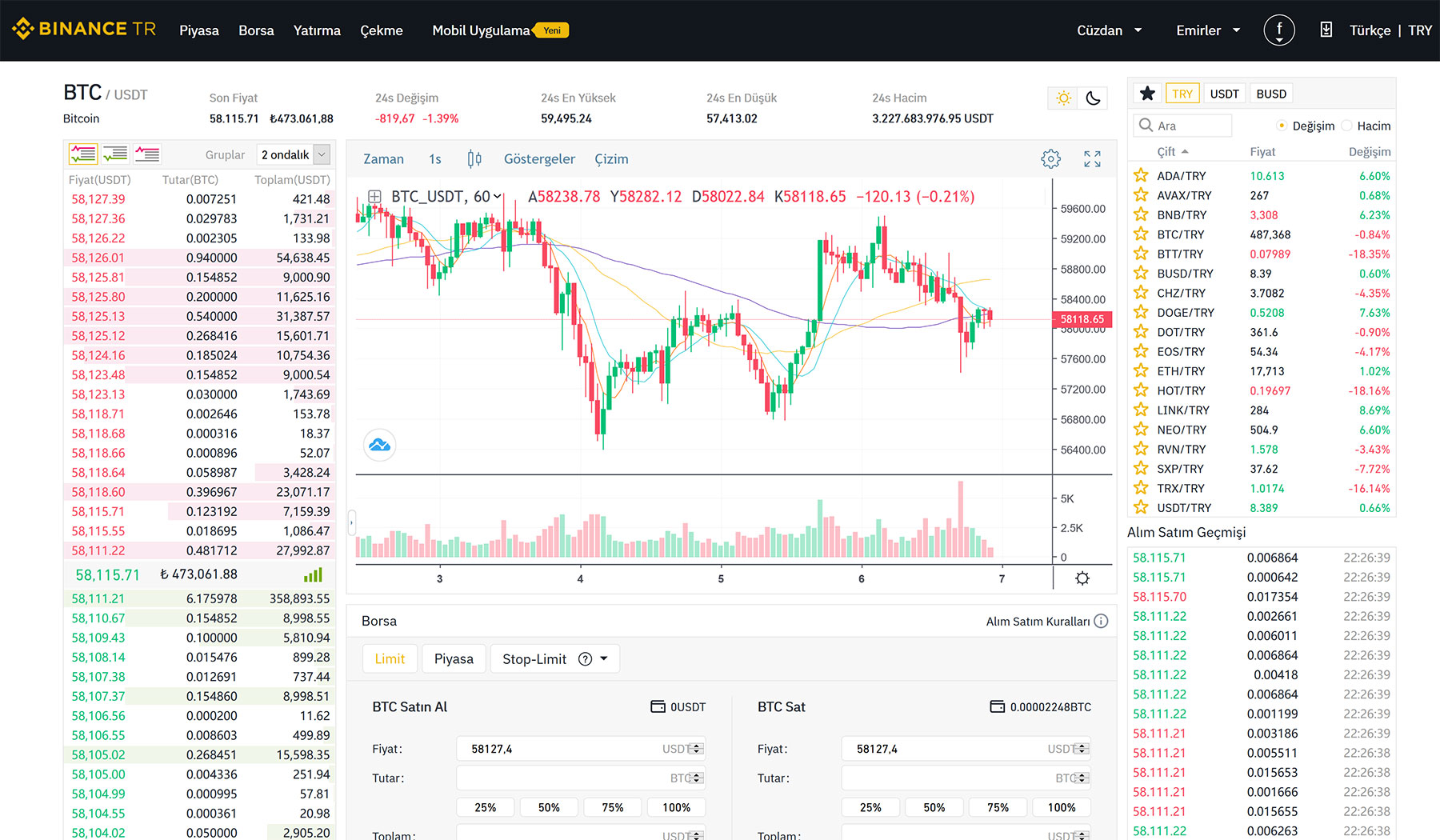Select the BUSD market tab
The width and height of the screenshot is (1440, 840).
click(1271, 94)
